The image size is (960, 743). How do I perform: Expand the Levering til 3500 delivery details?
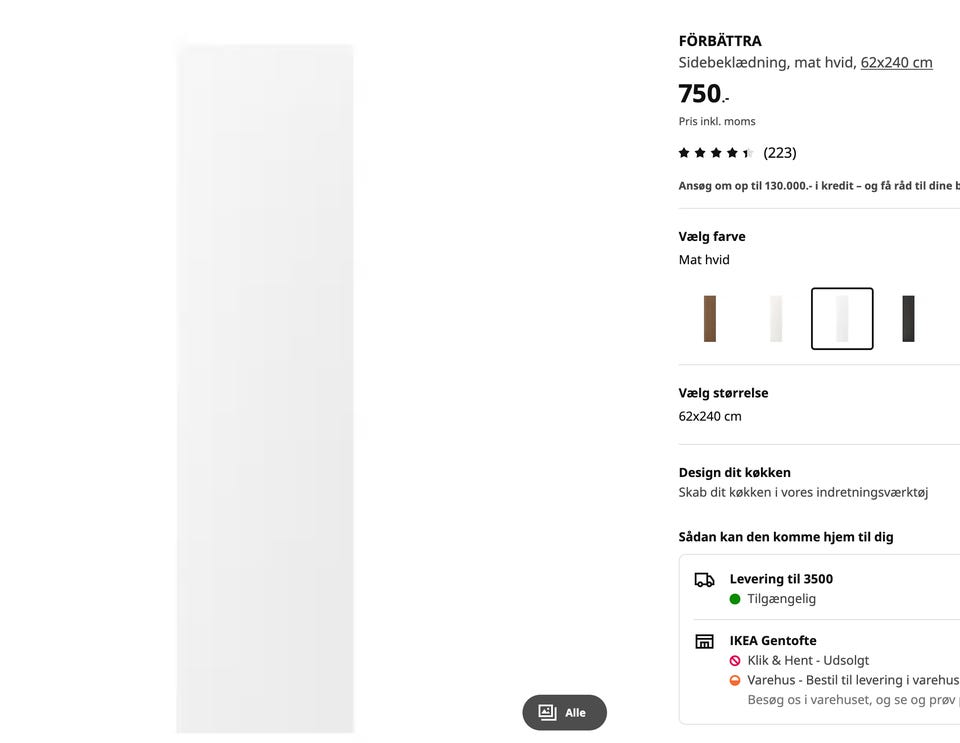781,579
